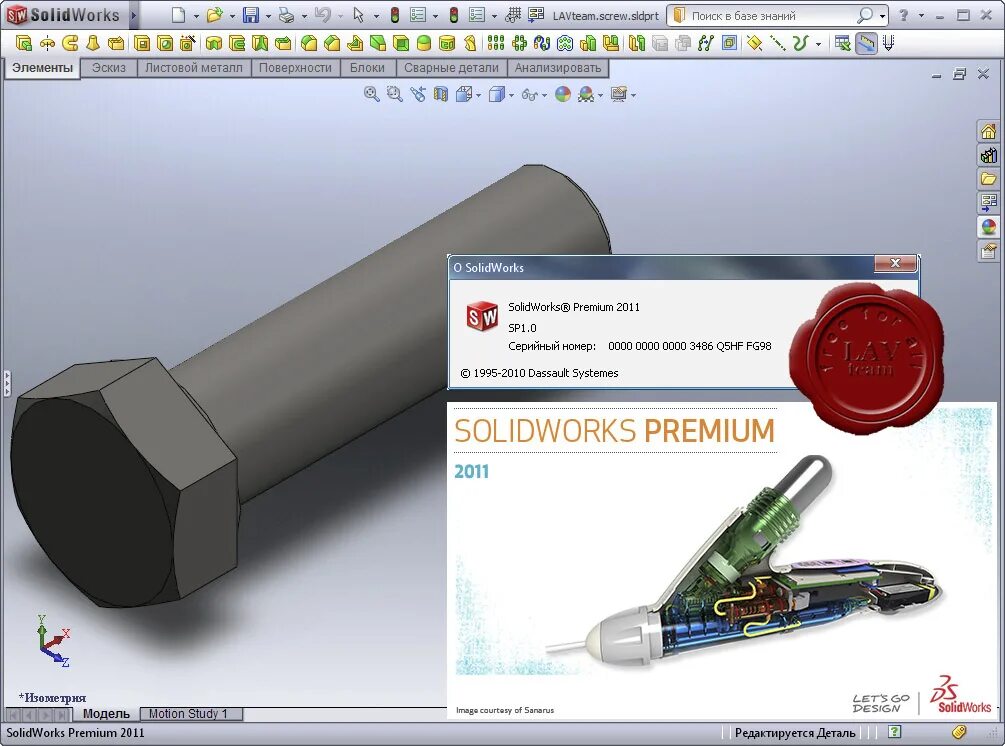Open the Design Library side panel icon
This screenshot has height=746, width=1005.
tap(988, 155)
